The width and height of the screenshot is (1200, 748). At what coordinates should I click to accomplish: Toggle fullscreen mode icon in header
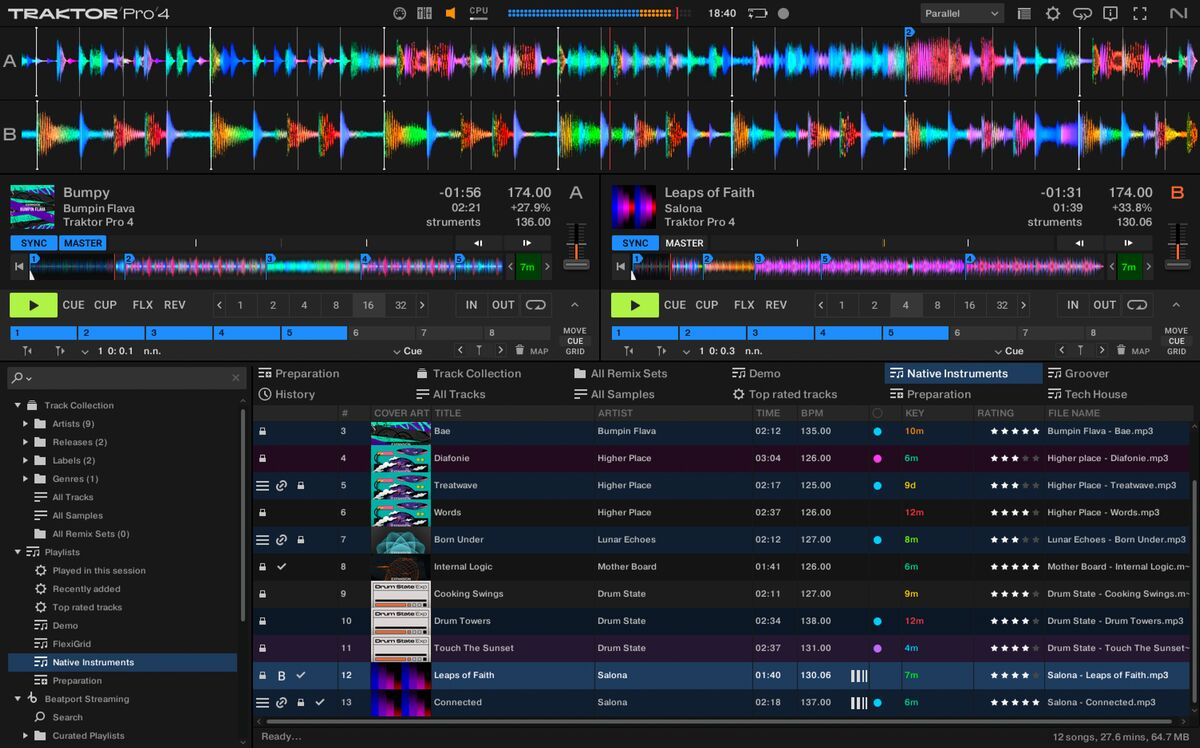pyautogui.click(x=1139, y=14)
